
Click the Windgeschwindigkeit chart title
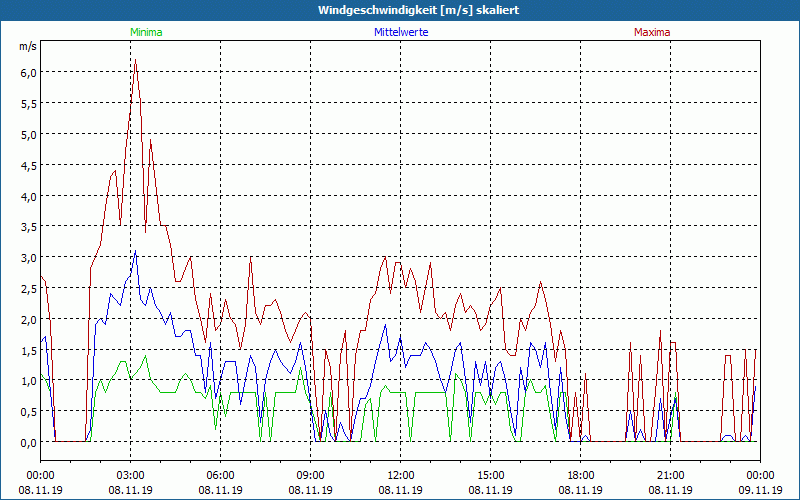point(418,10)
